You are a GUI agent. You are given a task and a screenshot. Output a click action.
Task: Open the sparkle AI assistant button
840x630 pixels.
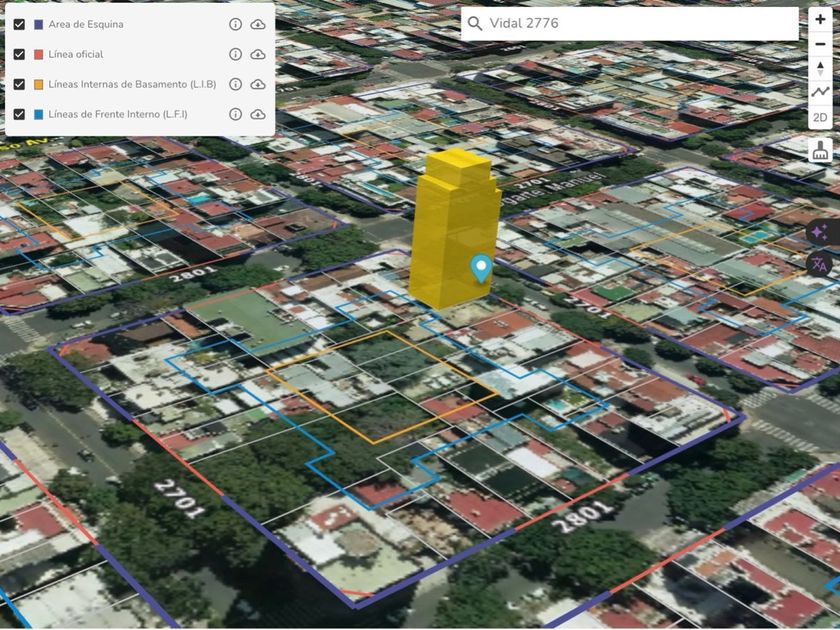tap(819, 232)
